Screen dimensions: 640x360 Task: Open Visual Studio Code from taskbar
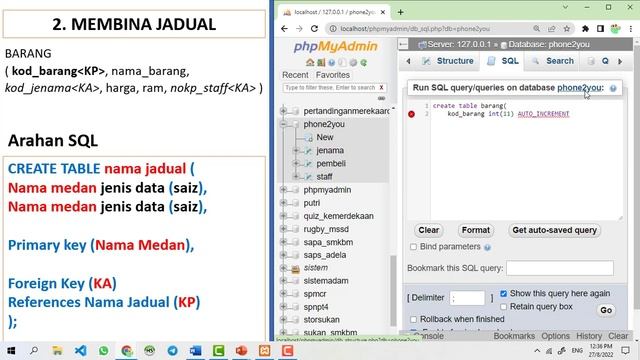point(80,350)
